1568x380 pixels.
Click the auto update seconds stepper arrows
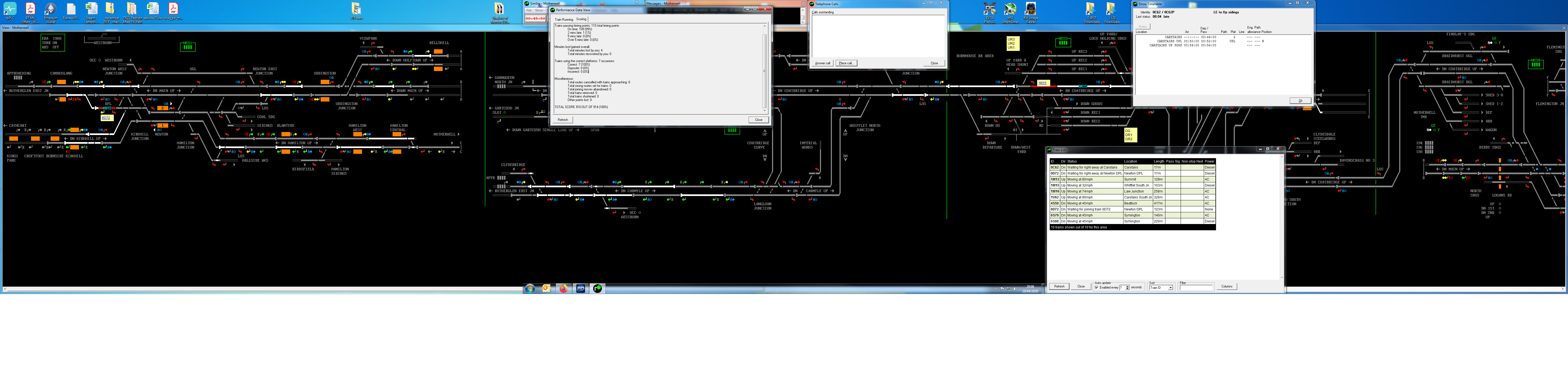(1127, 287)
